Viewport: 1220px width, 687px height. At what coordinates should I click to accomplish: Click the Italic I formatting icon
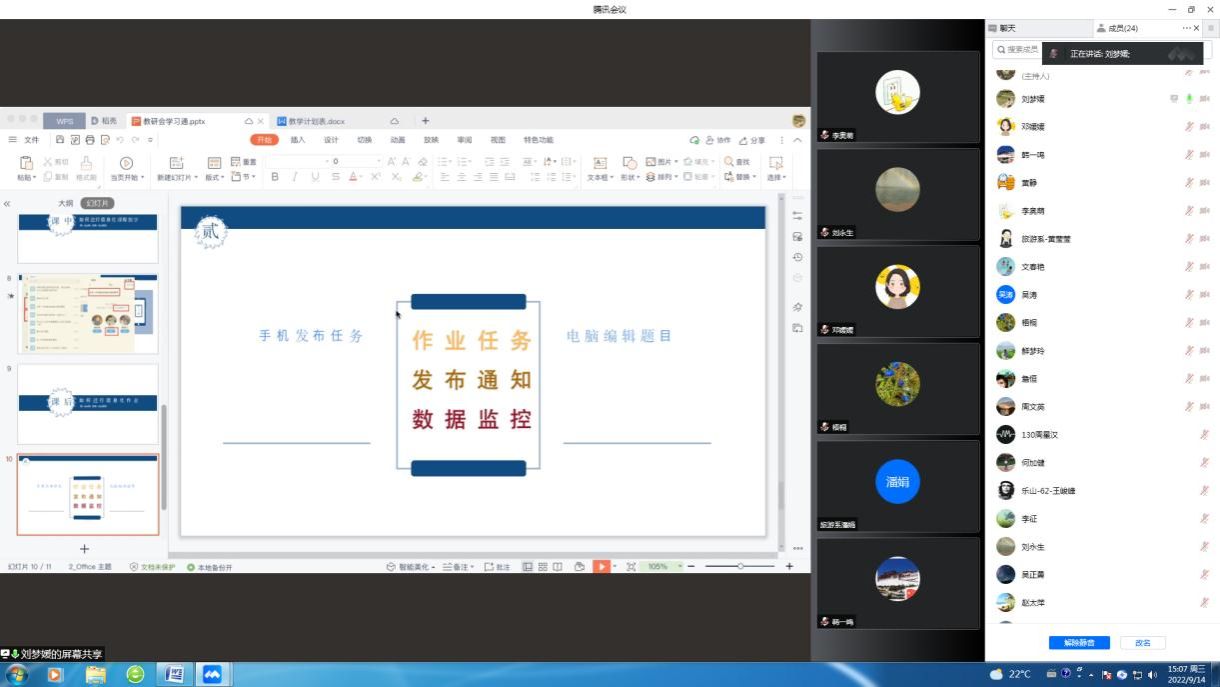[x=295, y=177]
